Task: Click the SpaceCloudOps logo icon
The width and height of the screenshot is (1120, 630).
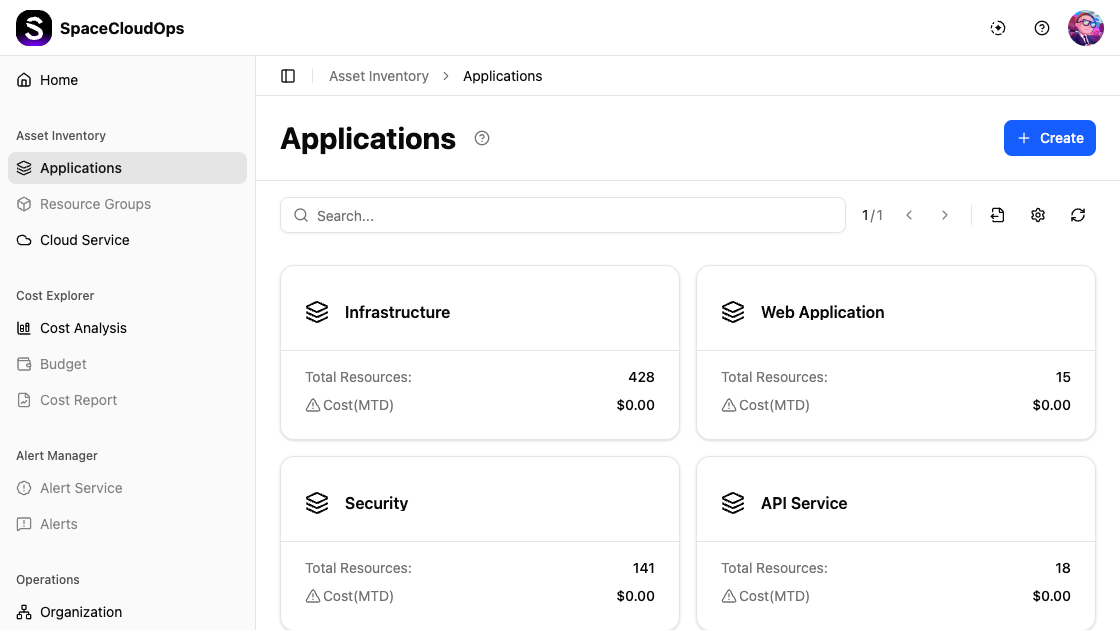Action: coord(34,28)
